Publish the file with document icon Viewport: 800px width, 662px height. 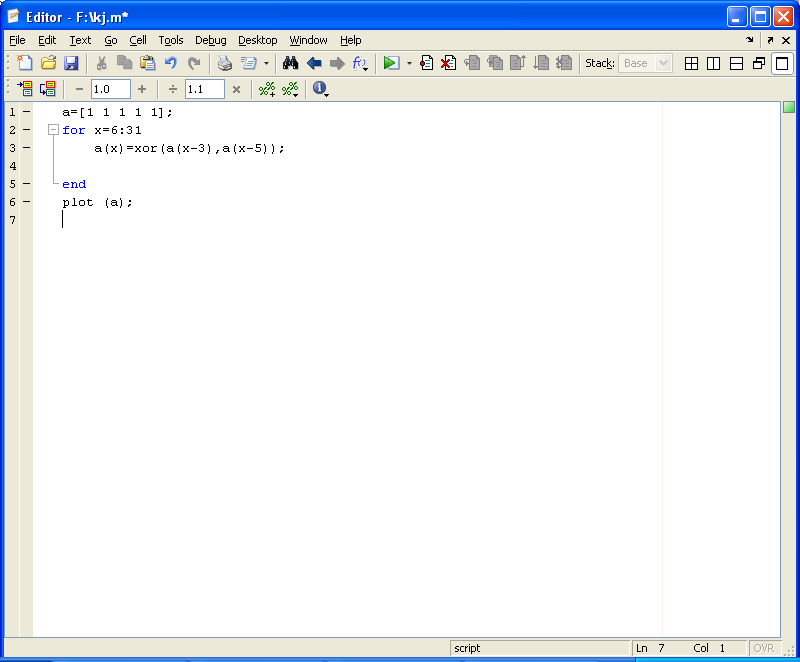249,63
